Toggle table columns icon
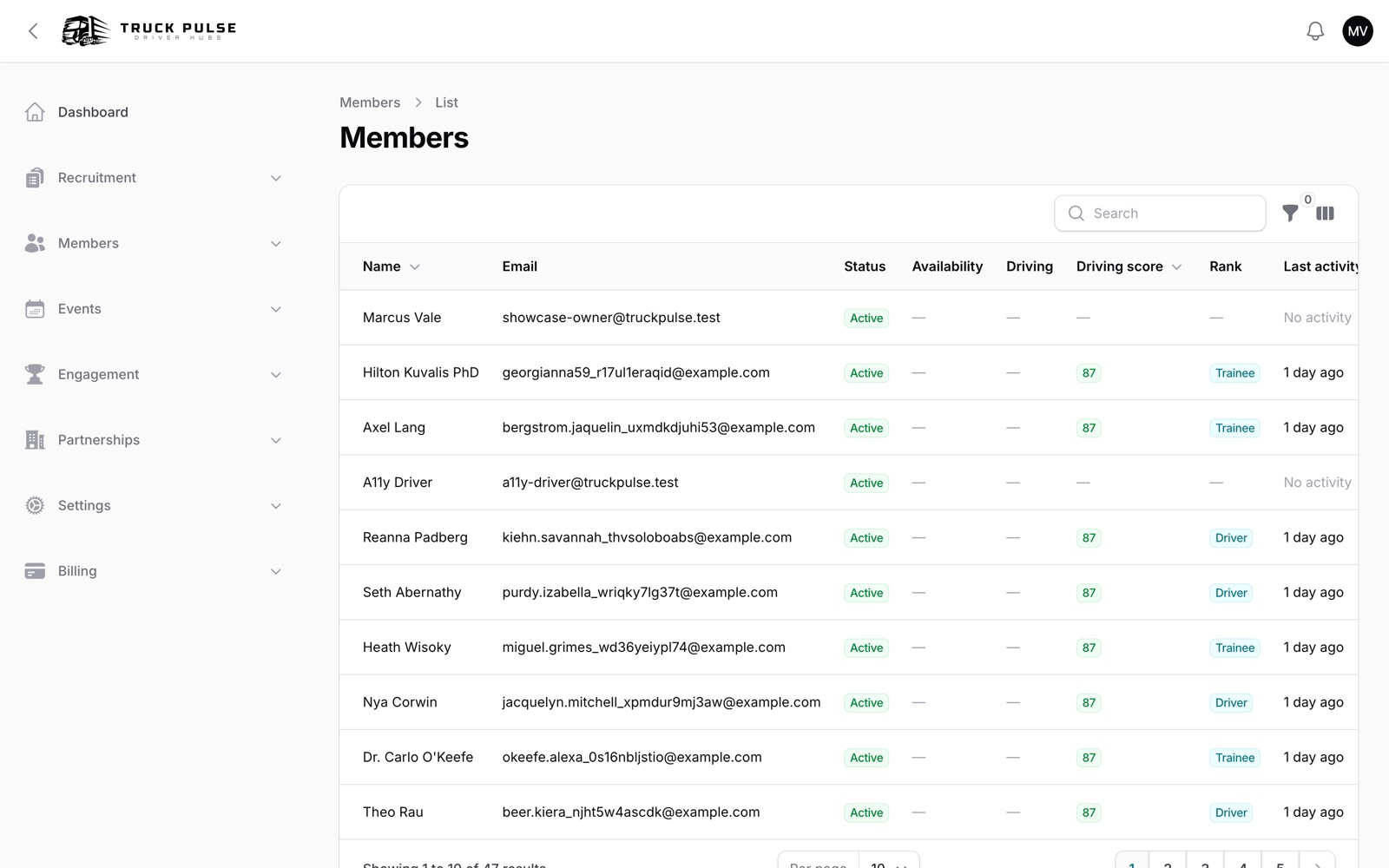The image size is (1389, 868). click(1325, 214)
